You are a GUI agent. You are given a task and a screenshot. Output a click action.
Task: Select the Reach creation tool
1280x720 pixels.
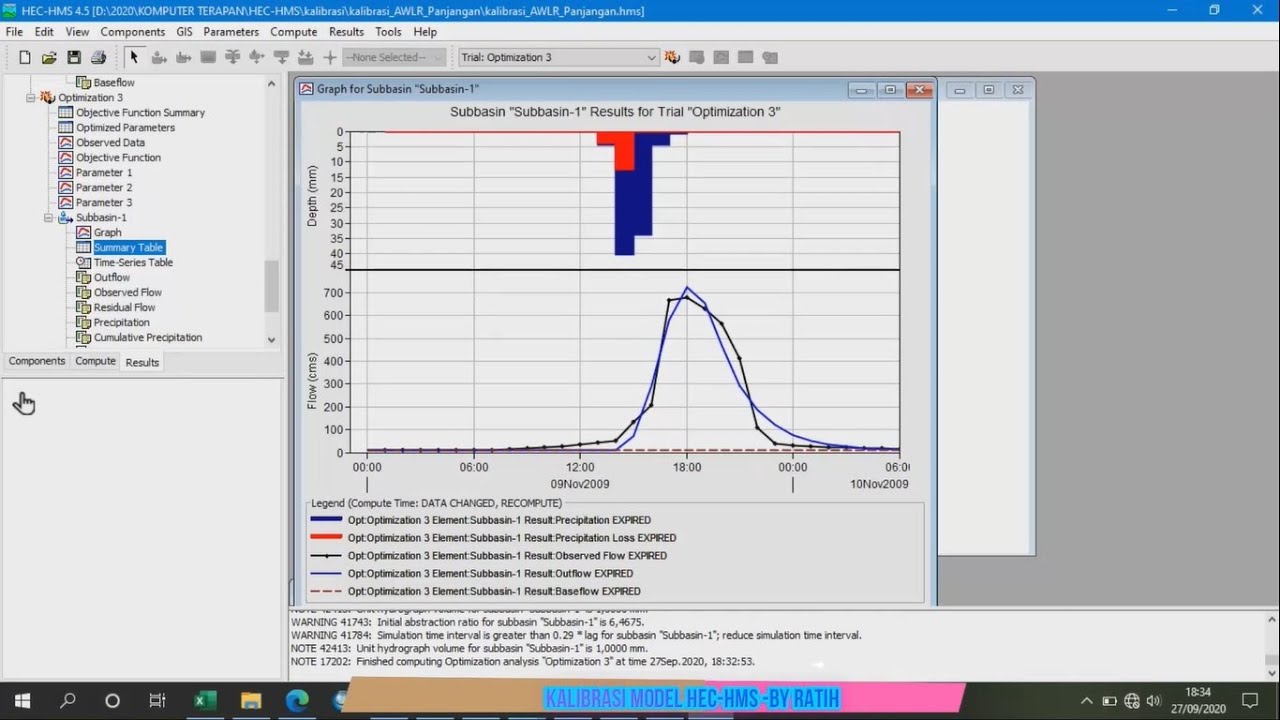click(x=183, y=58)
